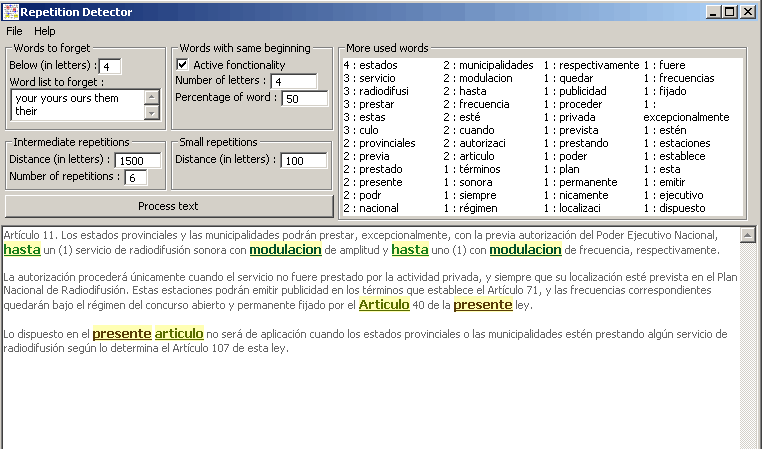Select '2 : modulacion' in the word list
Screen dimensions: 762x449
[x=478, y=78]
